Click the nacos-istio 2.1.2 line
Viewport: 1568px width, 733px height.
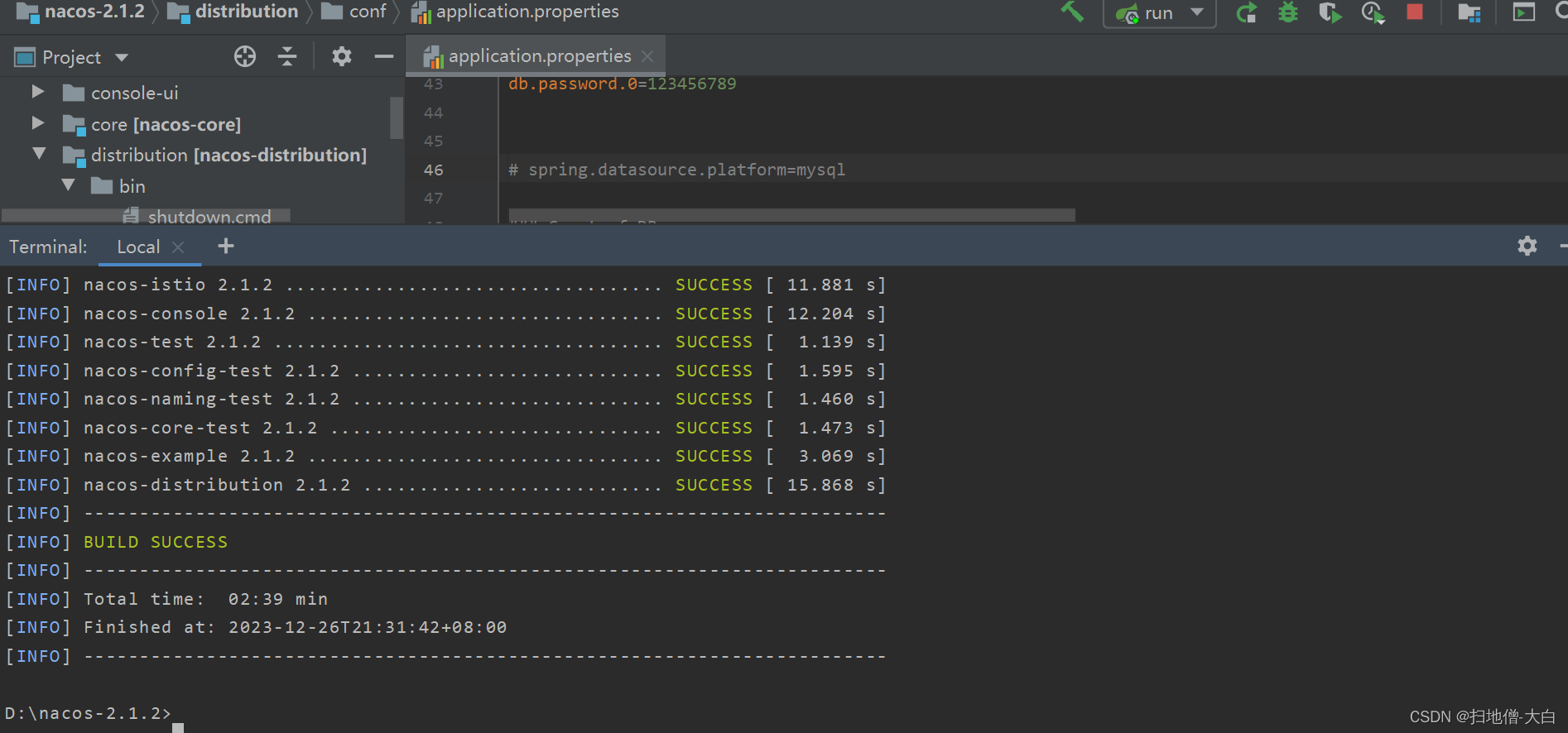[446, 285]
